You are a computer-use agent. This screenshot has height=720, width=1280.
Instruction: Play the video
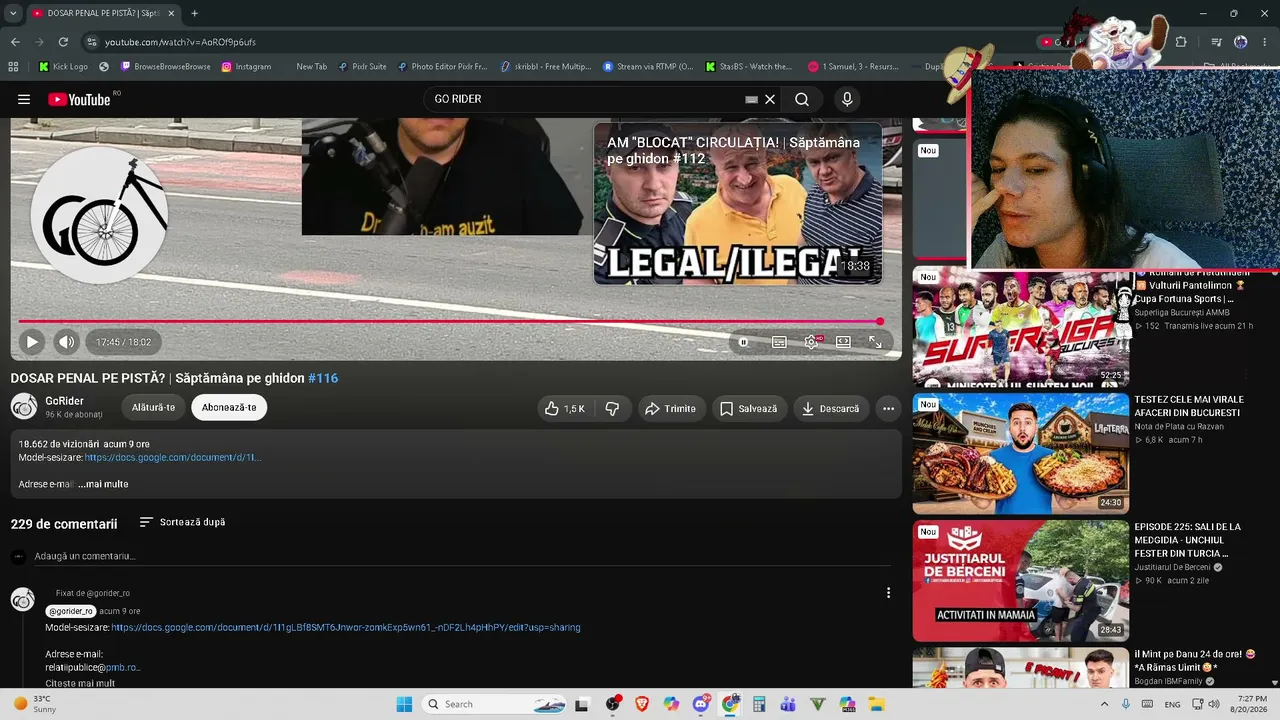(32, 342)
